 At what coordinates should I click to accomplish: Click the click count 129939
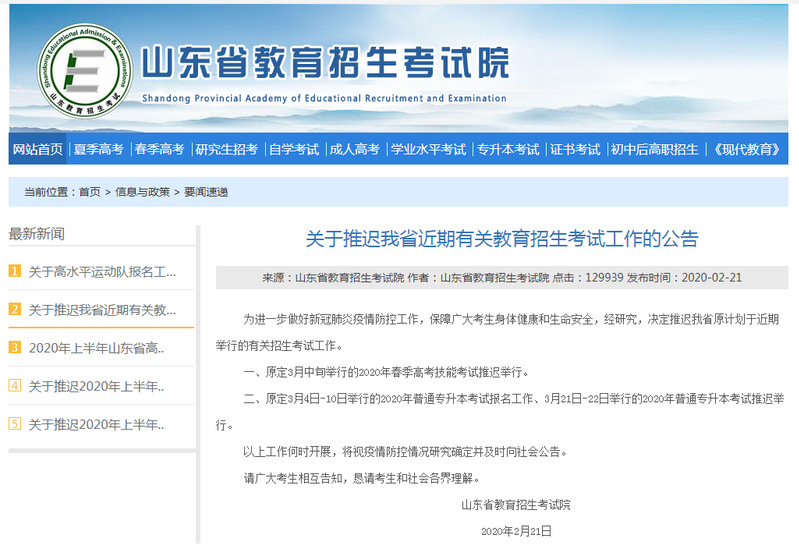(x=604, y=278)
